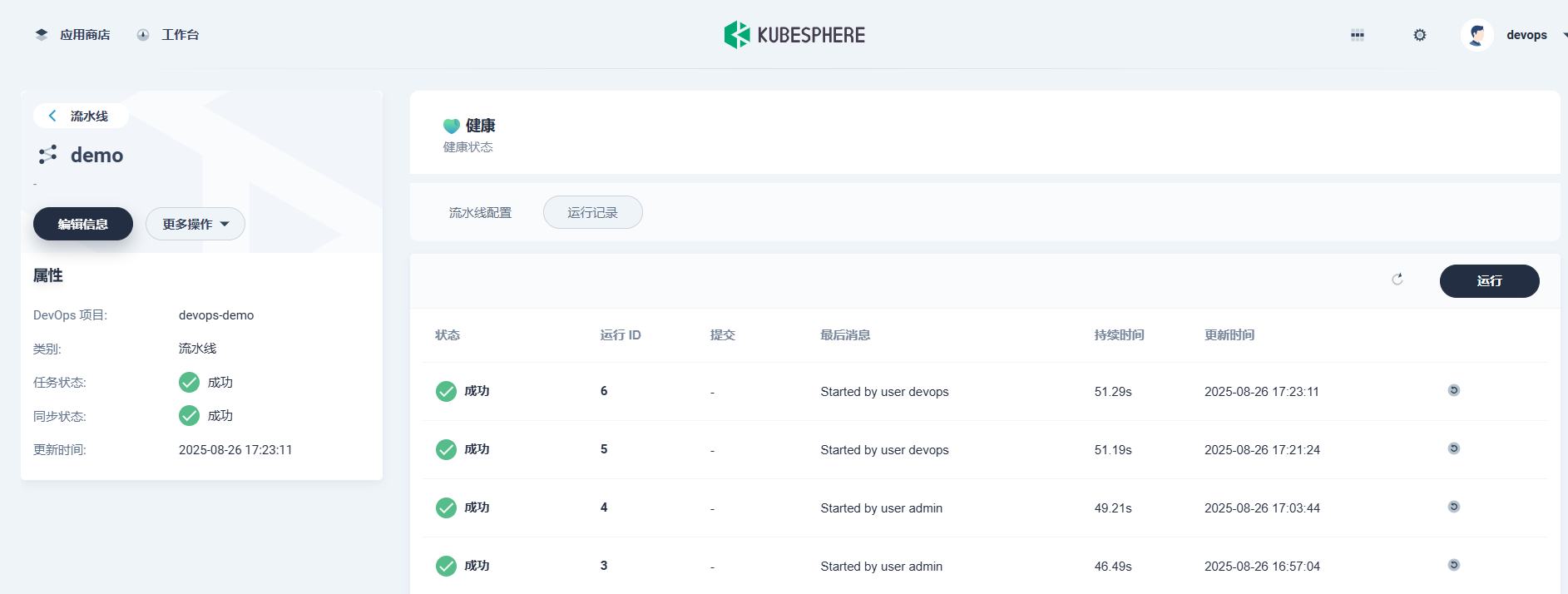Viewport: 1568px width, 594px height.
Task: Click the demo pipeline title
Action: pos(96,156)
